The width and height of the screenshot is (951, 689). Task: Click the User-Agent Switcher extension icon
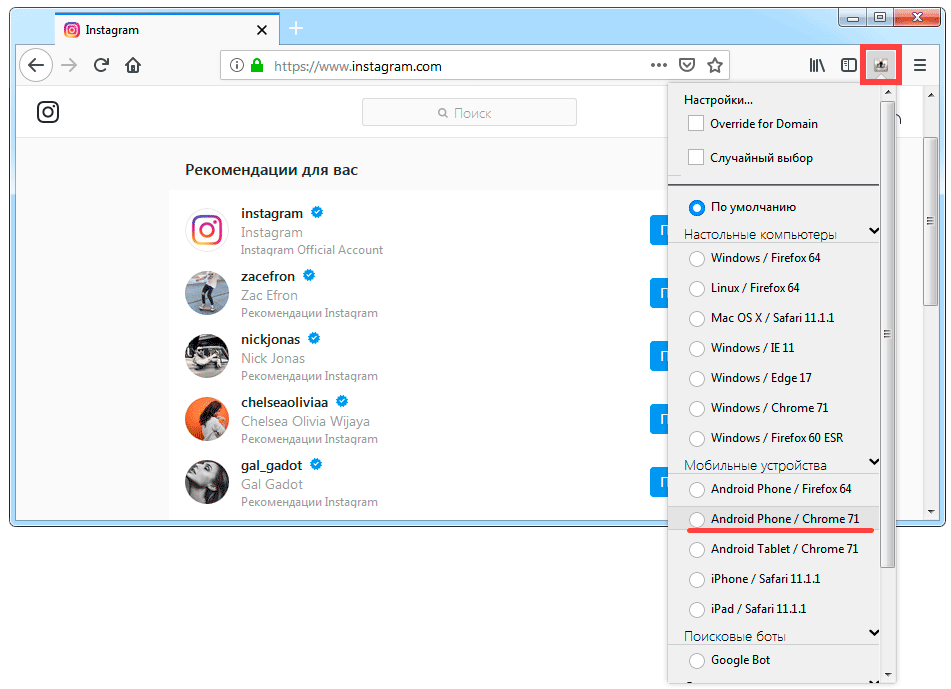(881, 65)
